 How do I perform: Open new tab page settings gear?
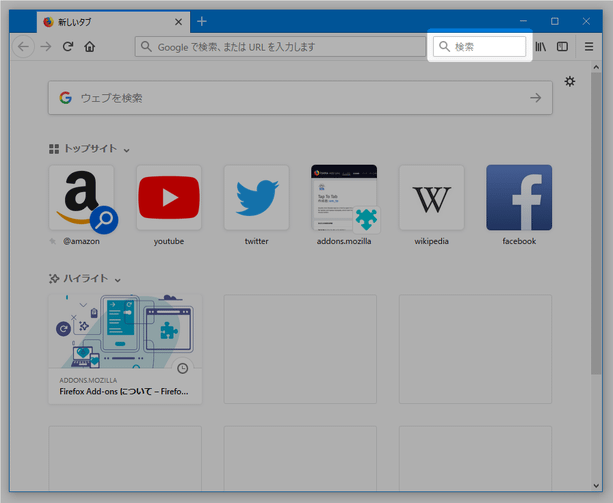pos(570,81)
